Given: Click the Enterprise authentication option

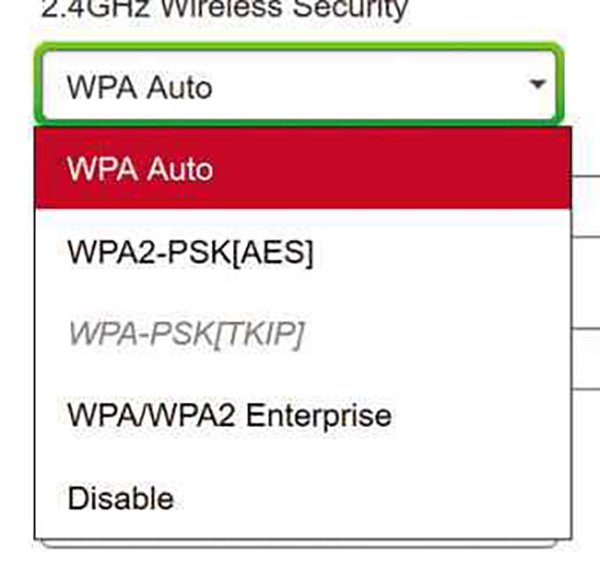Looking at the screenshot, I should tap(303, 416).
